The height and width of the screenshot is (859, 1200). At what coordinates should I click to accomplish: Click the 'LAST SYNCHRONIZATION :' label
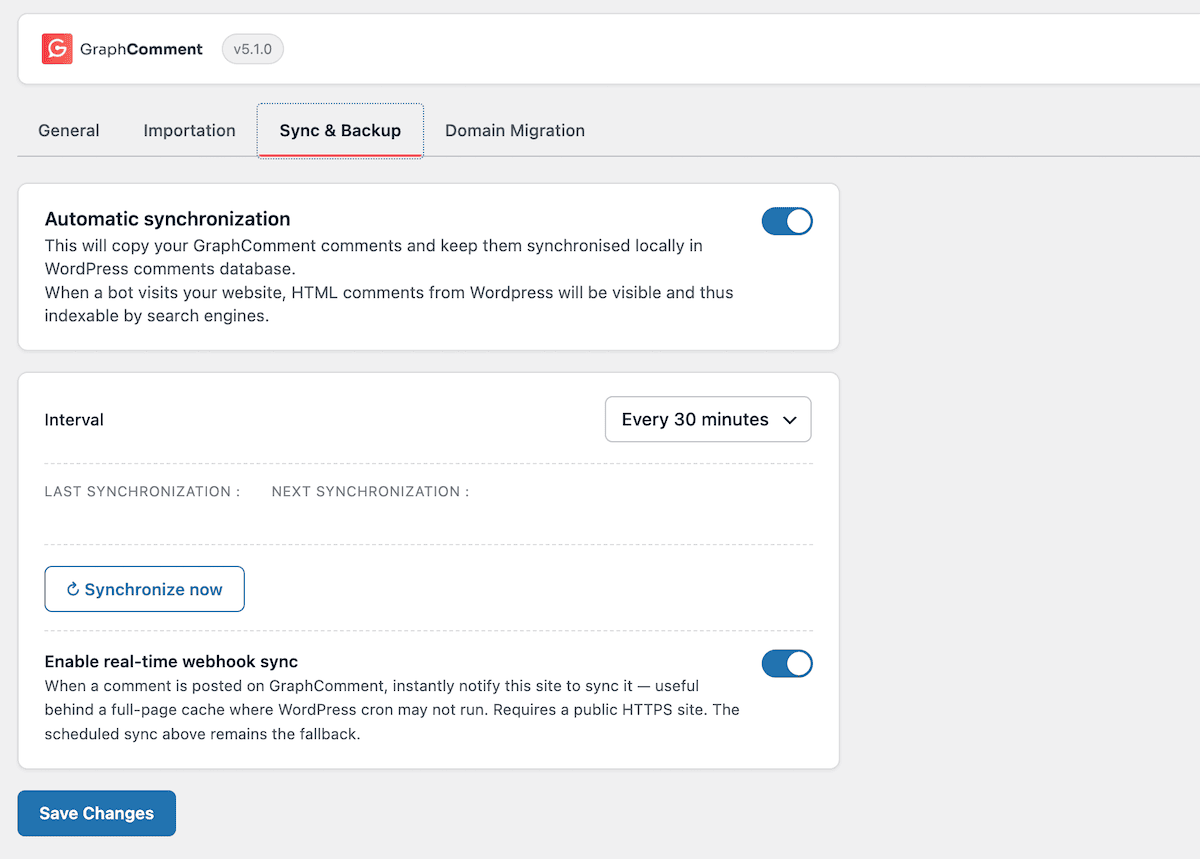[143, 492]
